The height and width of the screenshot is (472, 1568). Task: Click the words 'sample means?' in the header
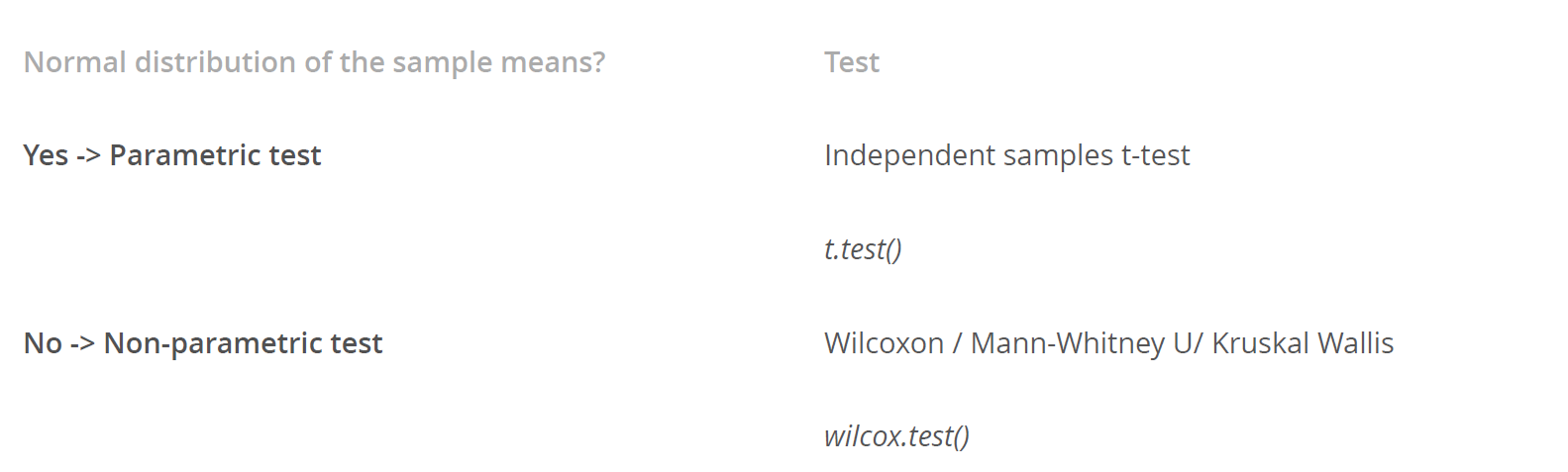click(x=508, y=62)
